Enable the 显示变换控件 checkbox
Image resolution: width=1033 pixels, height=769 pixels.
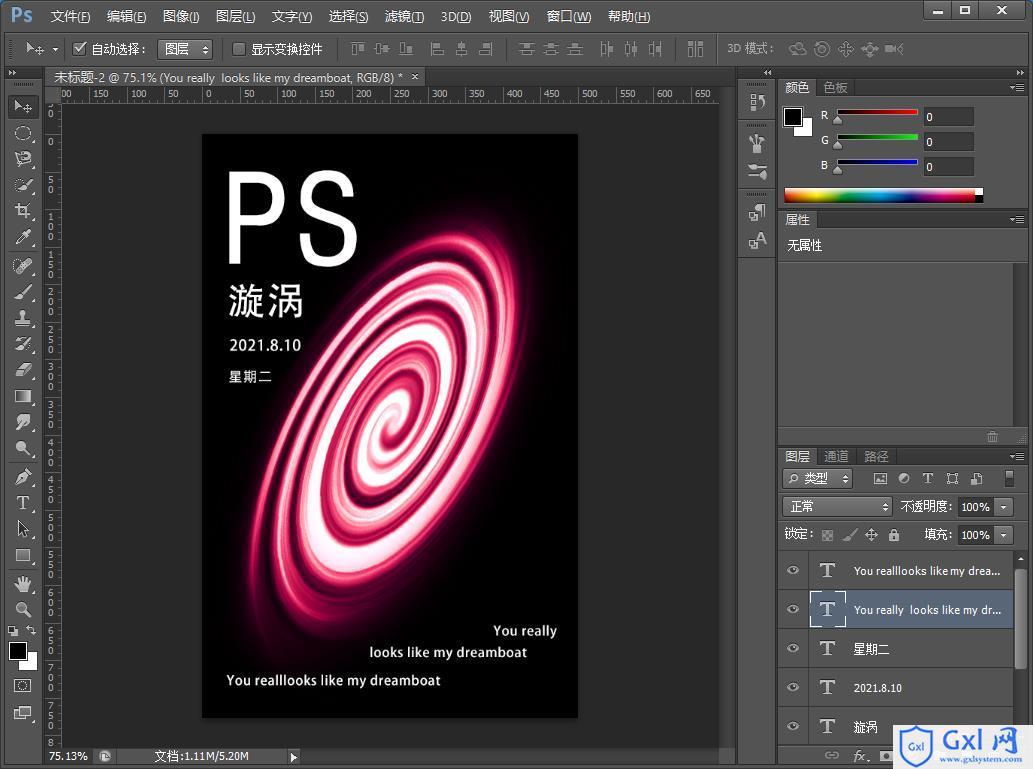238,49
